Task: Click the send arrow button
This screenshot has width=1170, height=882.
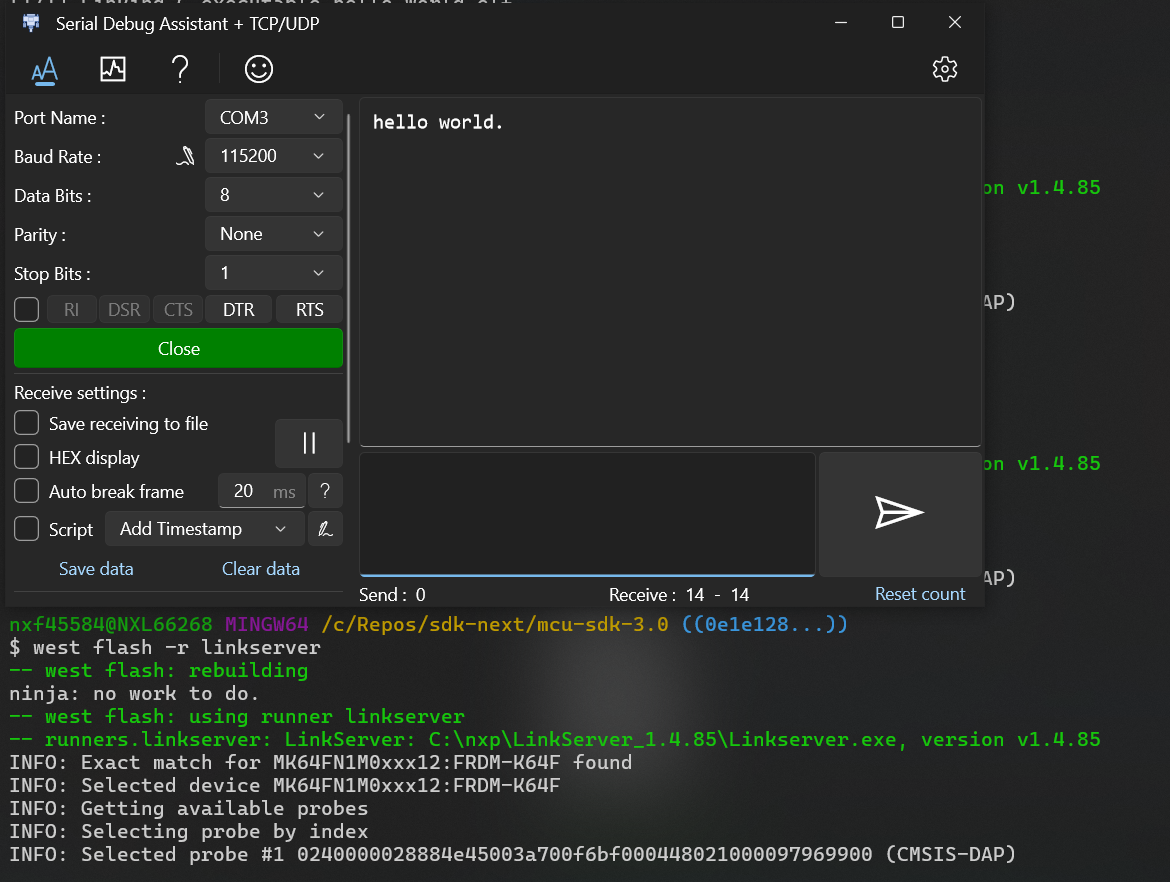Action: (x=900, y=514)
